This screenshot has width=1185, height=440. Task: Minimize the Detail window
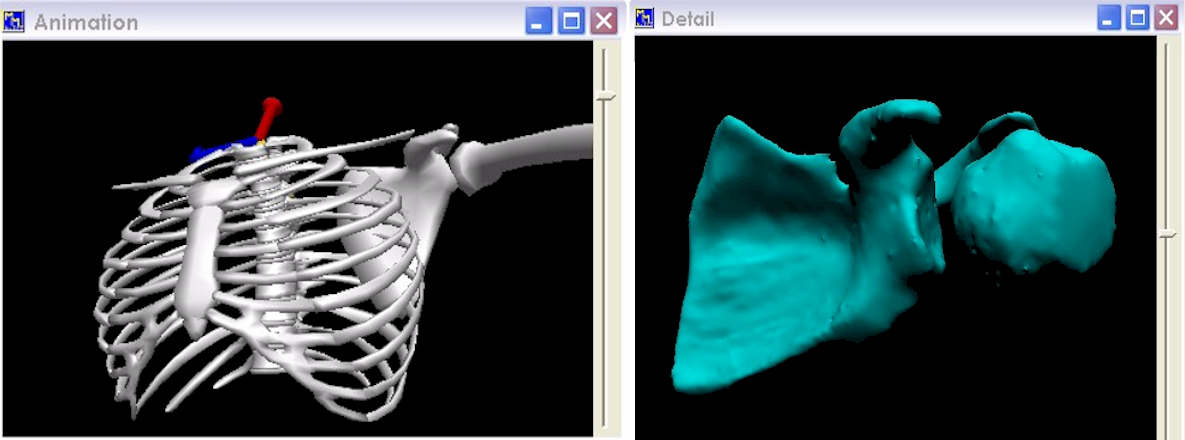coord(1109,18)
